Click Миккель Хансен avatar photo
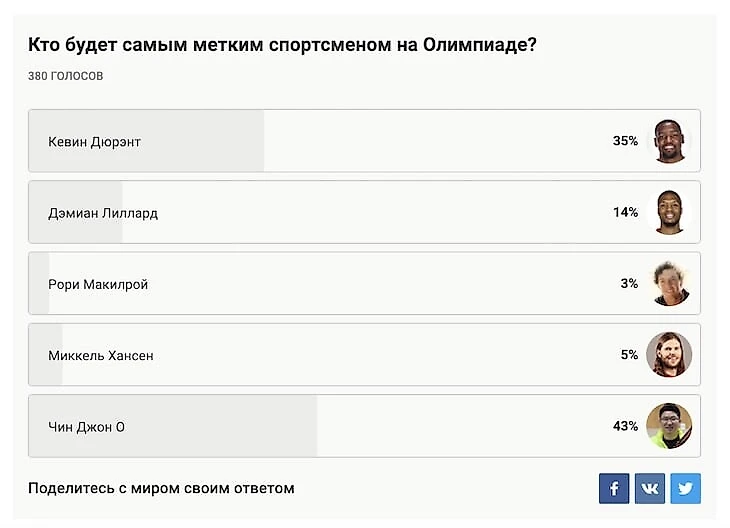 click(669, 355)
